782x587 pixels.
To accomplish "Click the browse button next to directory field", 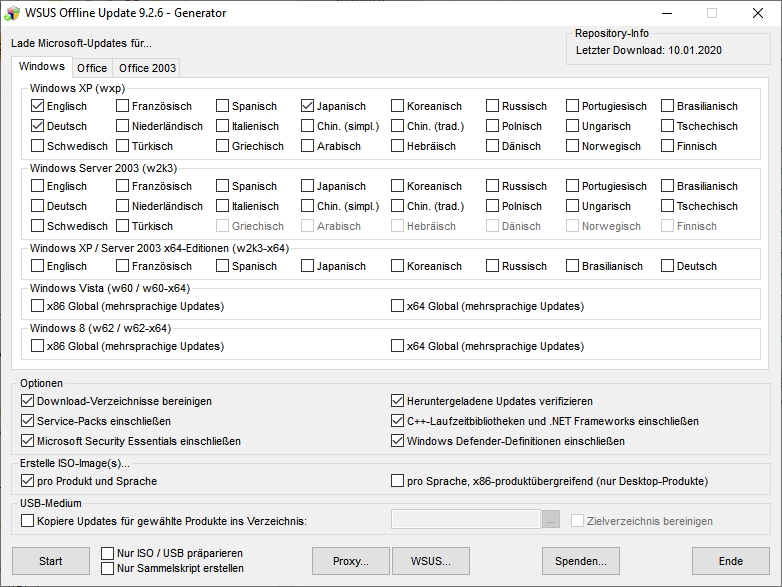I will pyautogui.click(x=551, y=519).
